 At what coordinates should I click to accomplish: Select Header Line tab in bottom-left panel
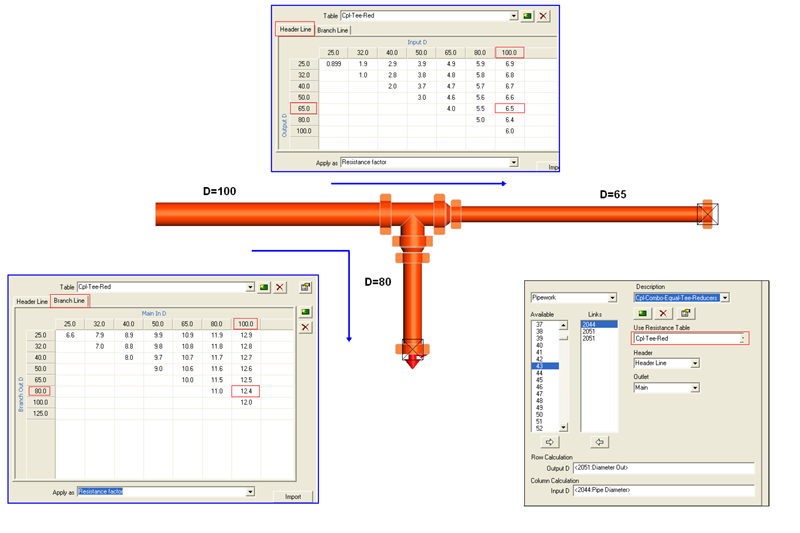point(32,301)
